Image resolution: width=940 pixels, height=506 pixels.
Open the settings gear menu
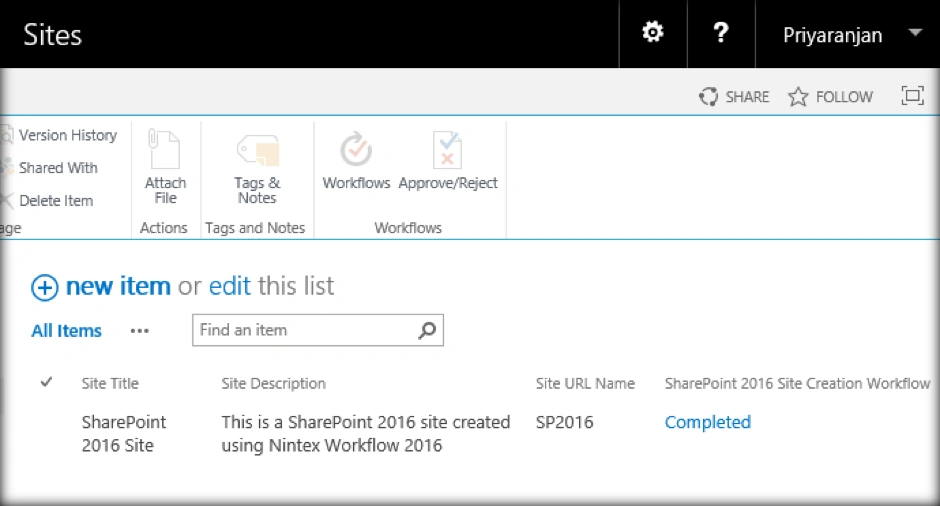(653, 32)
